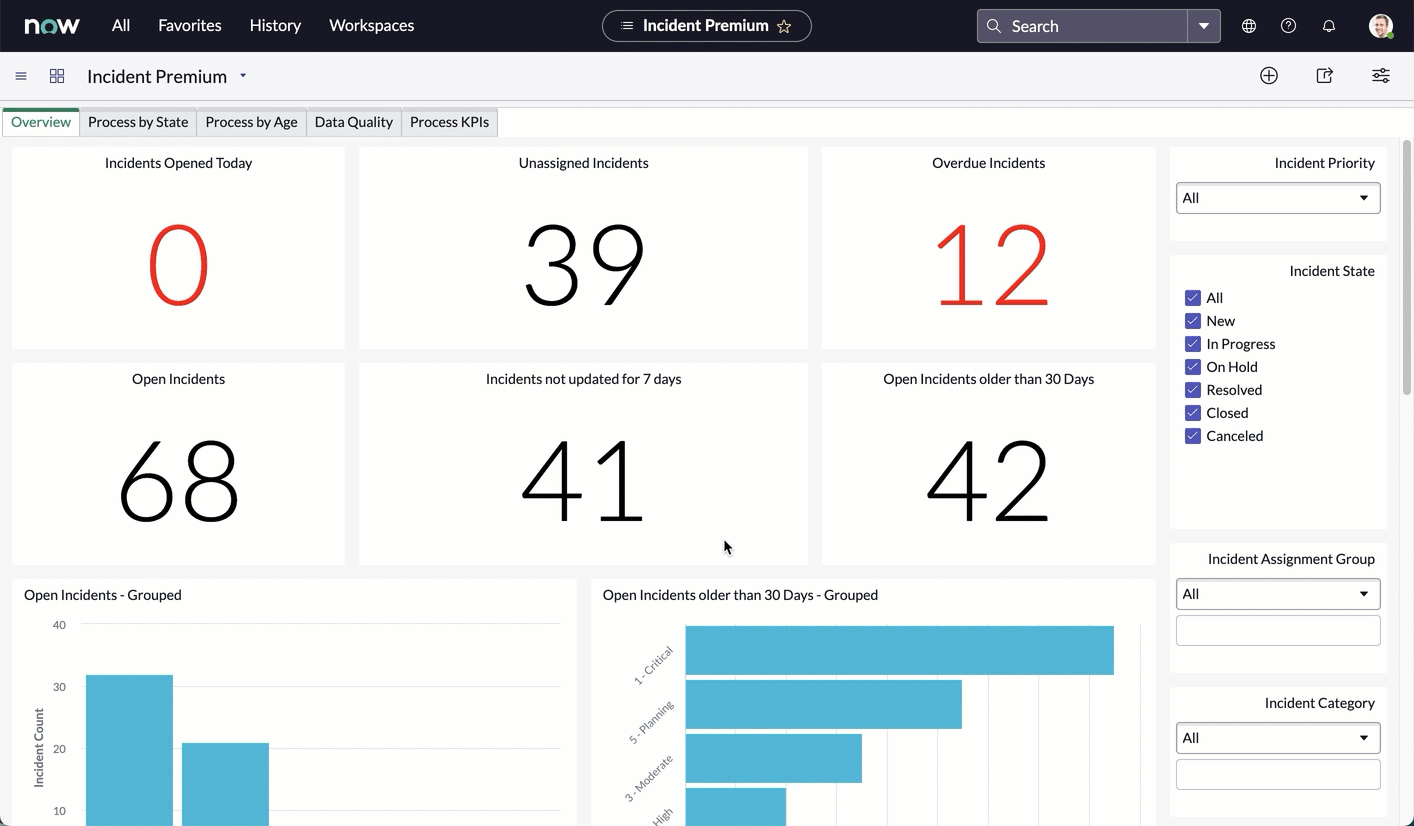Select the Overview tab
Image resolution: width=1414 pixels, height=826 pixels.
(41, 122)
